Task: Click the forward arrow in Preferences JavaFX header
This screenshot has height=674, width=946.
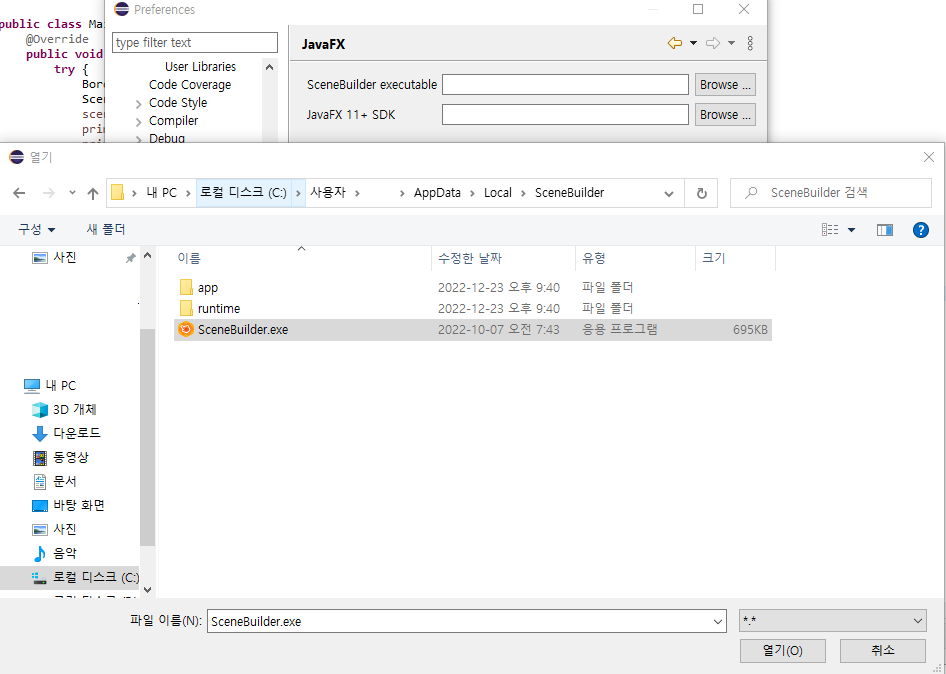Action: point(713,43)
